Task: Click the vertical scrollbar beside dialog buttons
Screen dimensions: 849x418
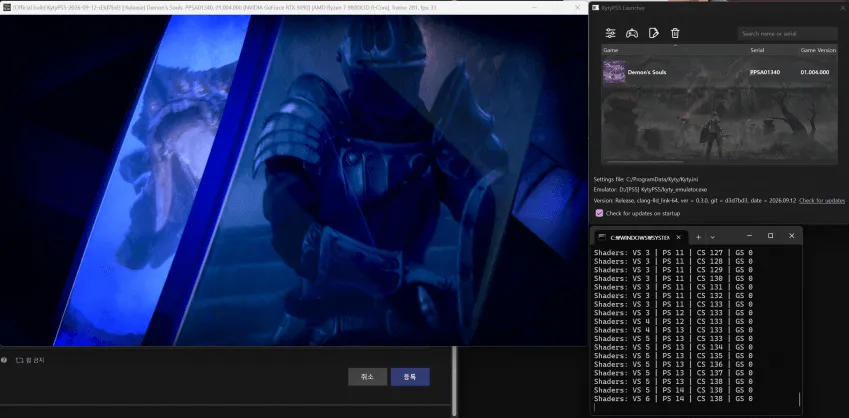Action: [454, 382]
